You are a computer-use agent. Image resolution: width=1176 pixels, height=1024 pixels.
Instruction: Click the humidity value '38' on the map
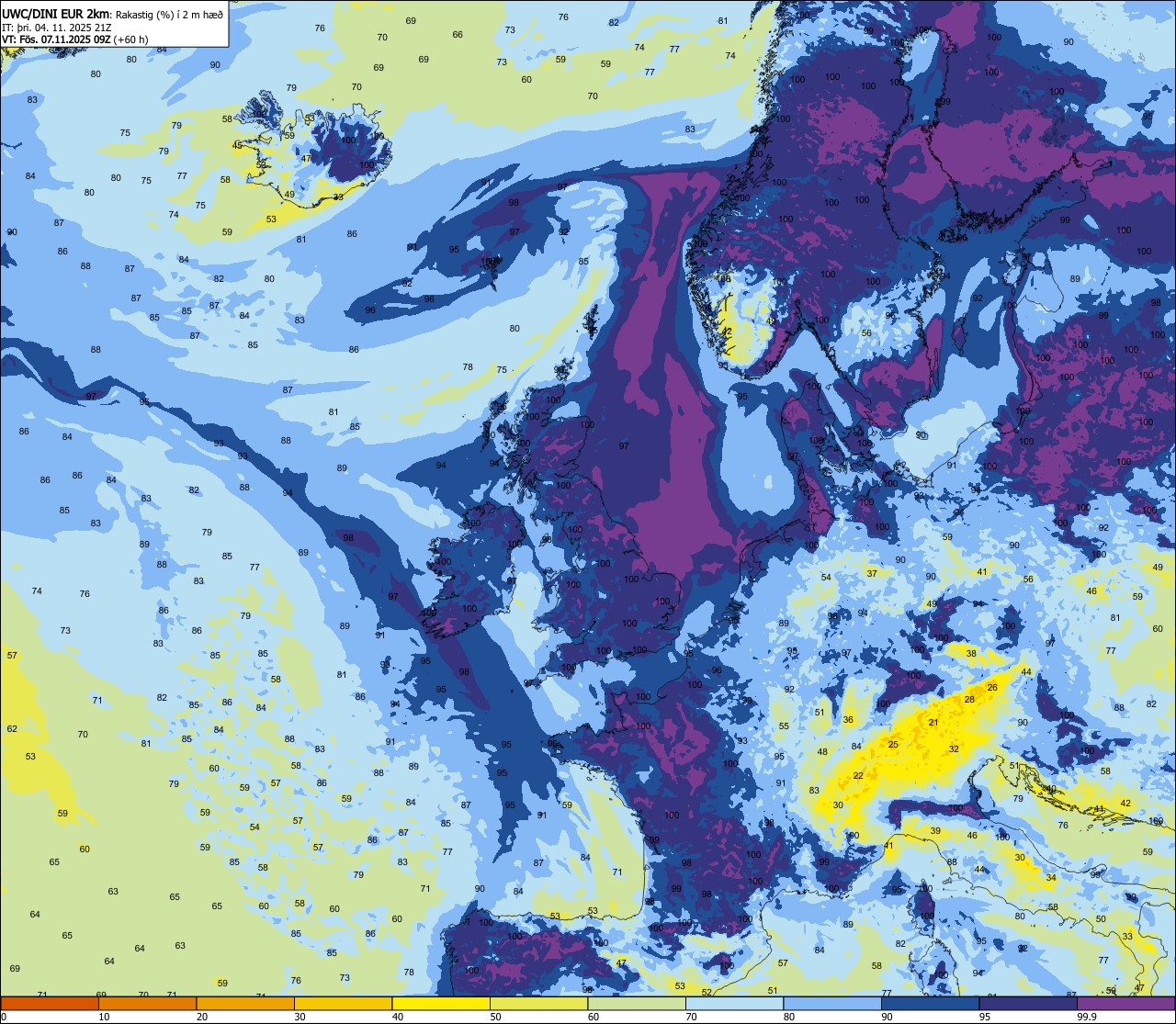[x=971, y=654]
